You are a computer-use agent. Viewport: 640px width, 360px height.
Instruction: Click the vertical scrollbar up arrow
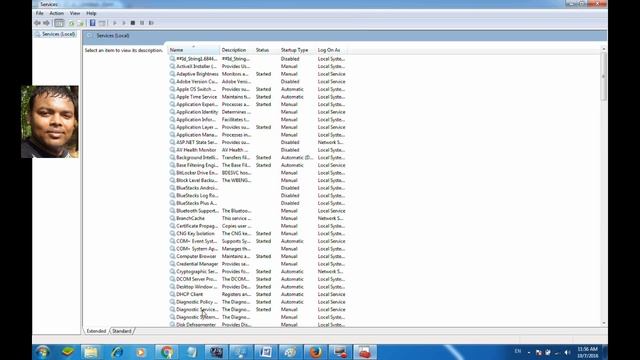point(604,49)
